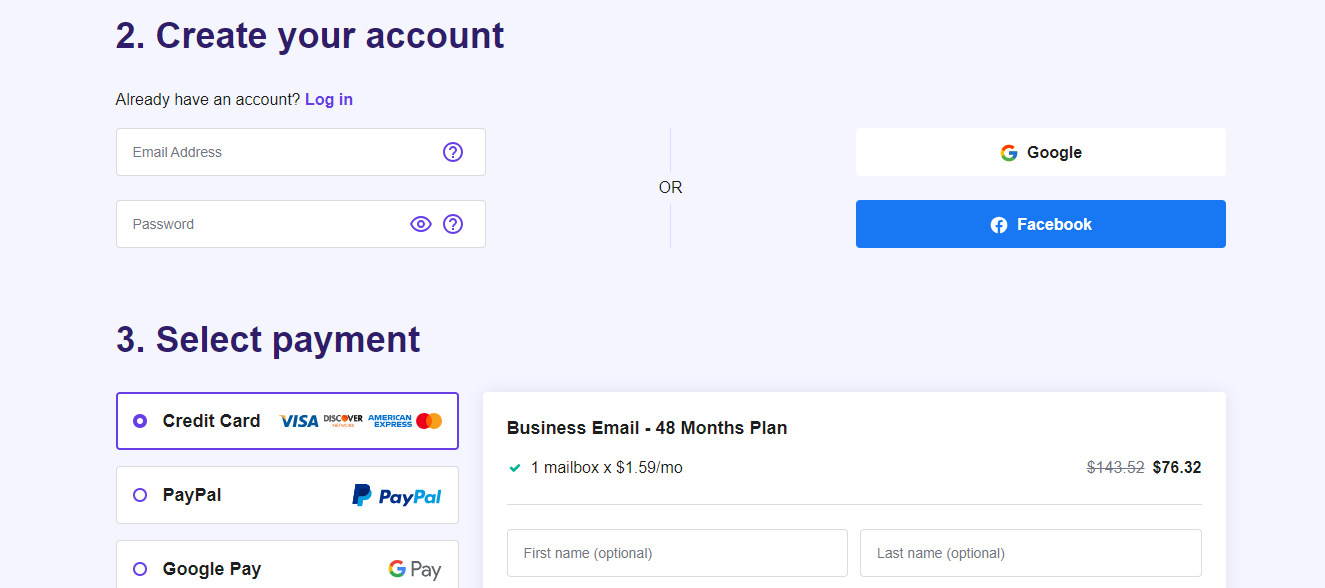Click the First name optional field

pos(676,552)
